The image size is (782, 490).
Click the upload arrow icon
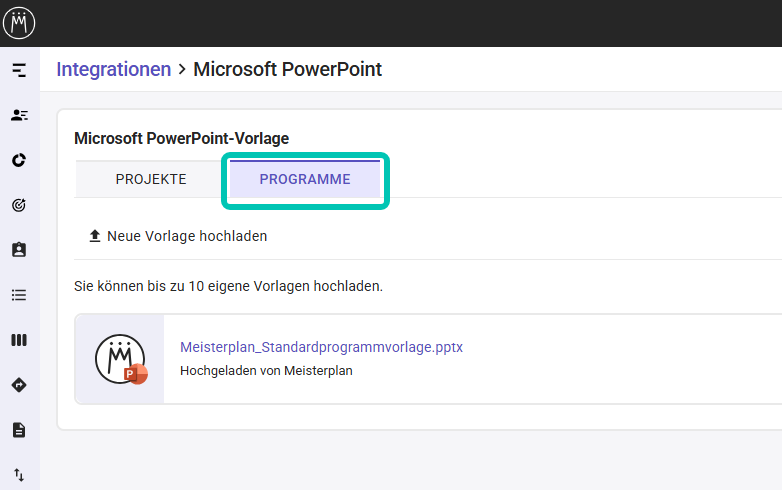coord(95,236)
